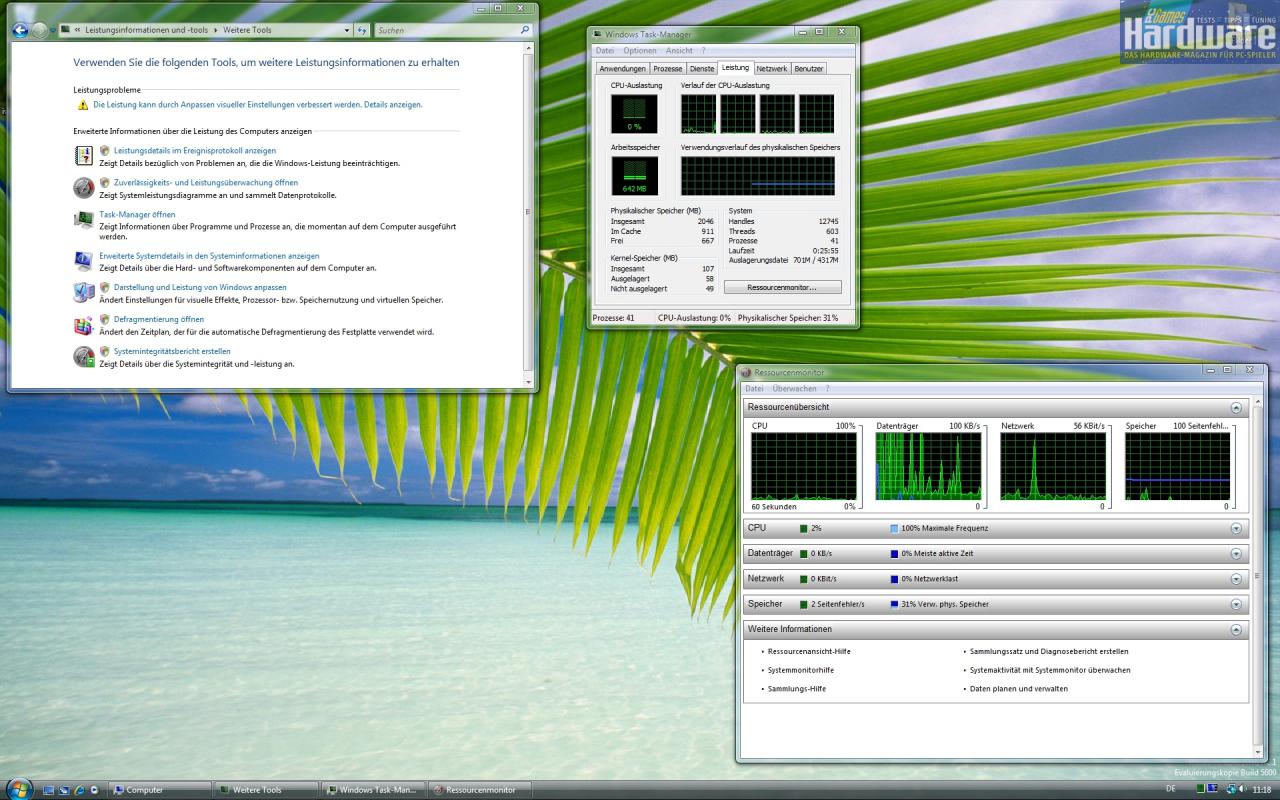1280x800 pixels.
Task: Open the Windows Start orb
Action: 18,787
